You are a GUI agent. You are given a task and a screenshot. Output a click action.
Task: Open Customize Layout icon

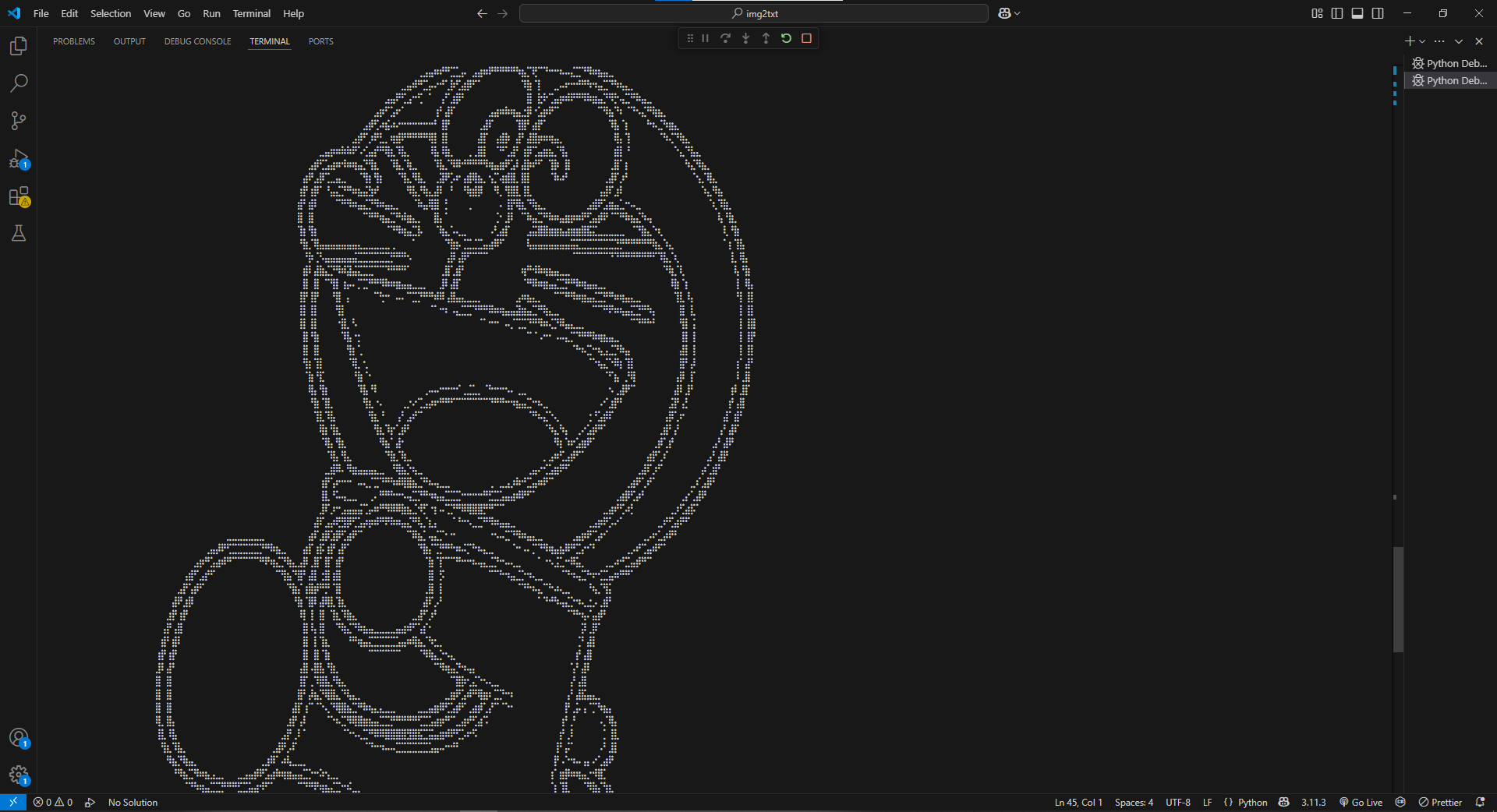tap(1317, 13)
